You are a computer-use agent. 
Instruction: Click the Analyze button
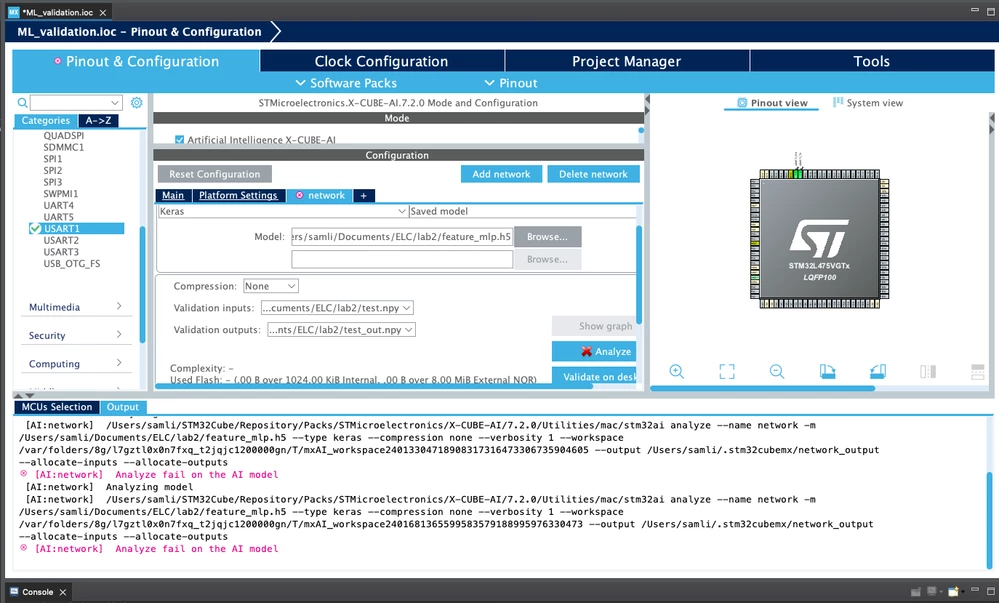tap(594, 351)
